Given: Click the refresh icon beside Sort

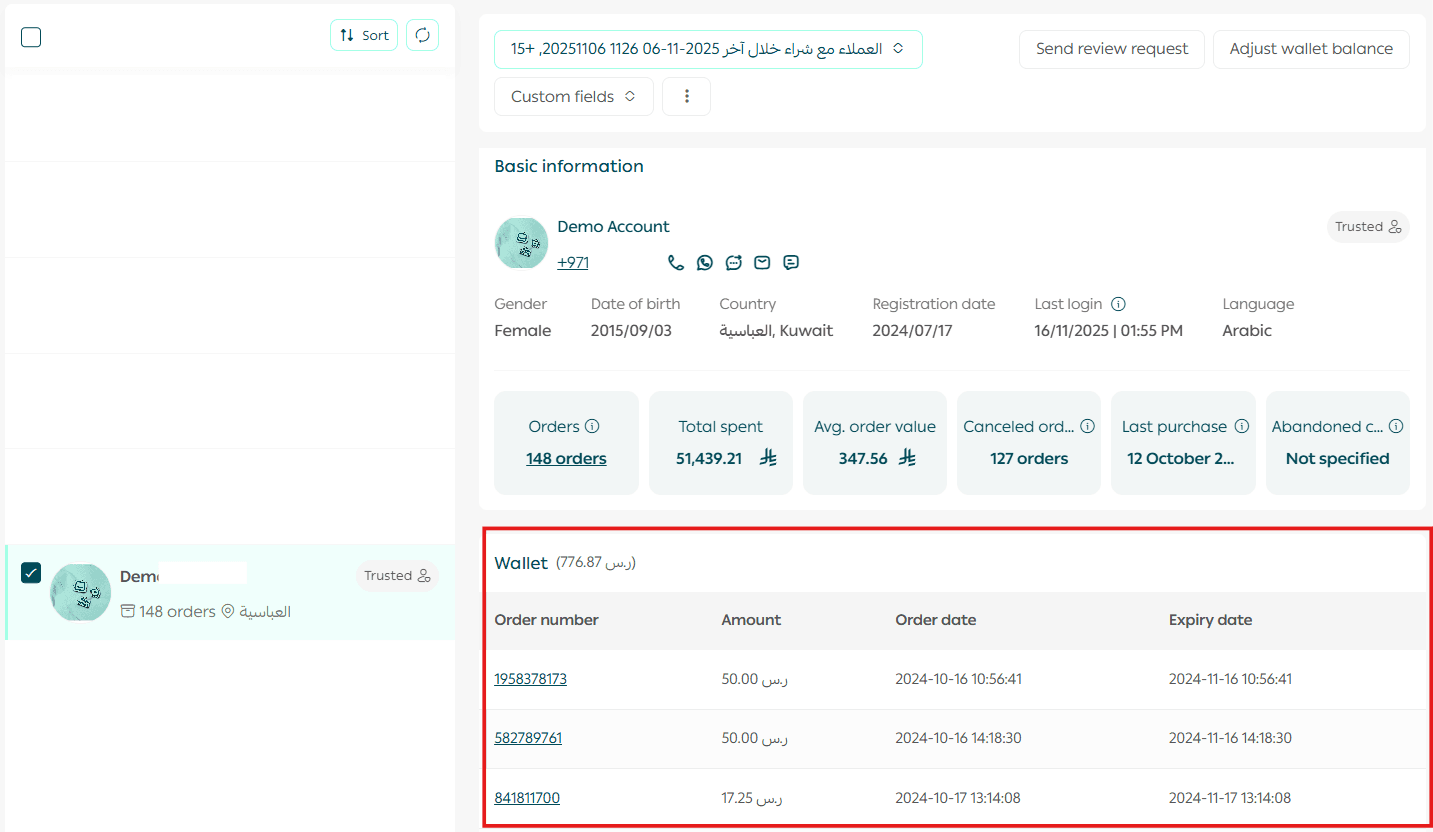Looking at the screenshot, I should point(422,35).
